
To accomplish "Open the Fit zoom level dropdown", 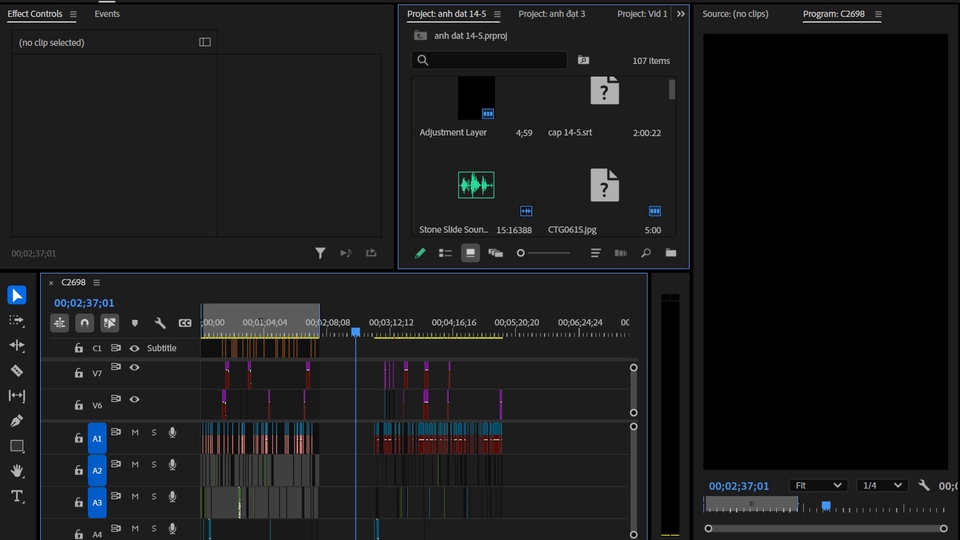I will [818, 486].
